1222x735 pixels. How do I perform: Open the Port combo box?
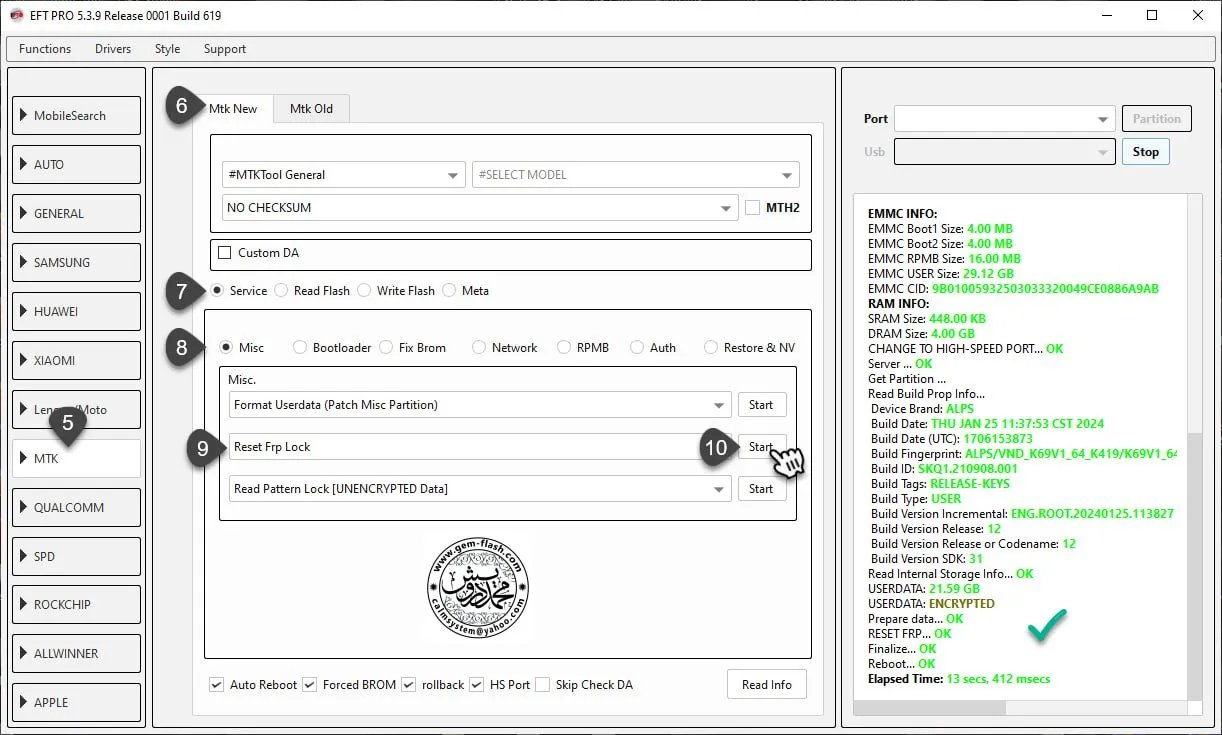coord(1004,119)
